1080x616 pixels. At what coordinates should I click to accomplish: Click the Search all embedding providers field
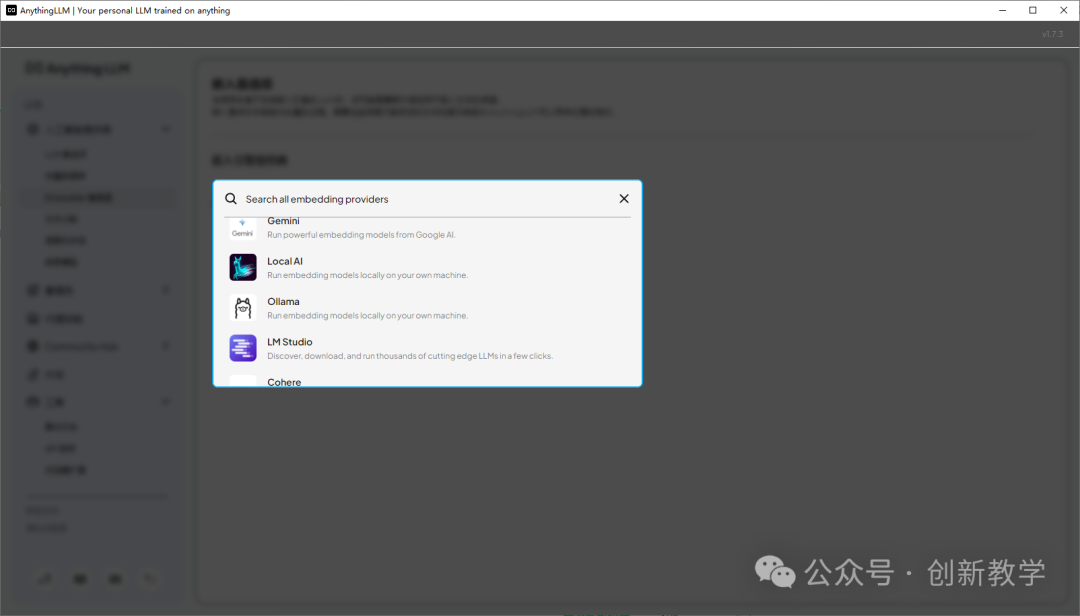(x=427, y=199)
